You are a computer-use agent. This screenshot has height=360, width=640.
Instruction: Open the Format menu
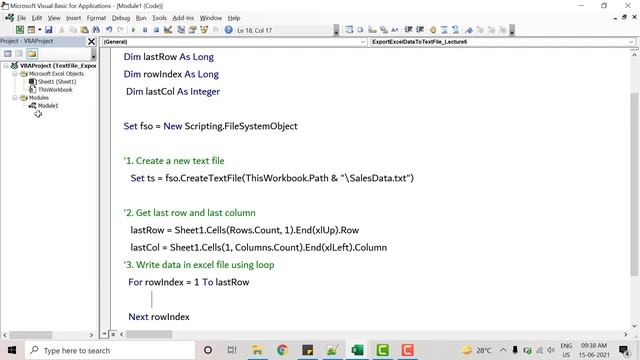pos(96,18)
